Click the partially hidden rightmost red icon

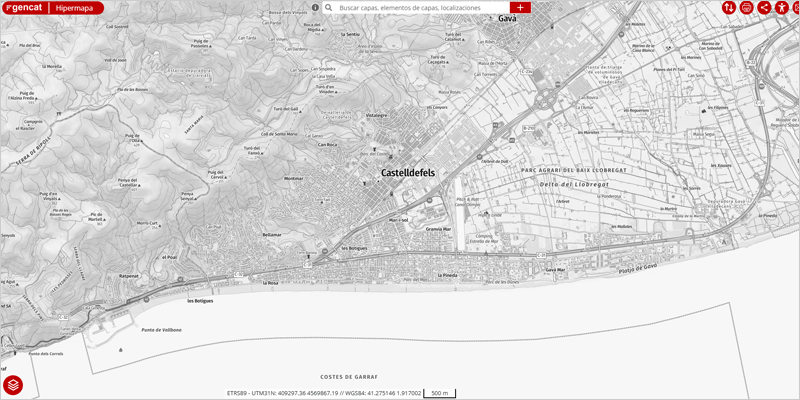pyautogui.click(x=796, y=8)
